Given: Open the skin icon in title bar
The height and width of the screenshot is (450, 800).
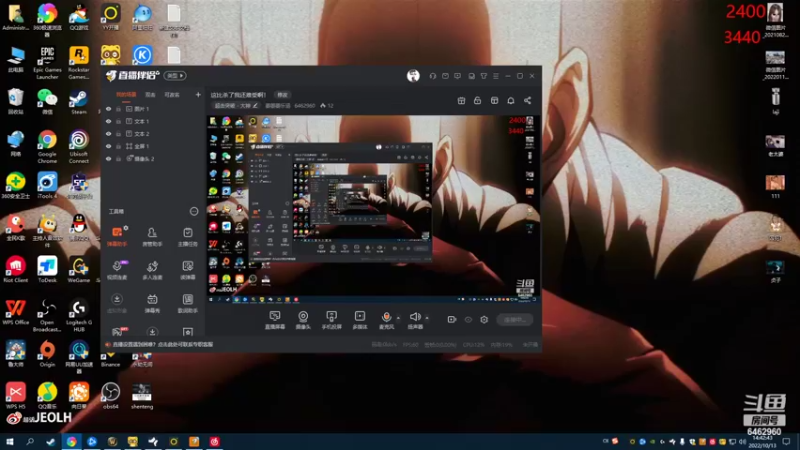Looking at the screenshot, I should (x=484, y=76).
